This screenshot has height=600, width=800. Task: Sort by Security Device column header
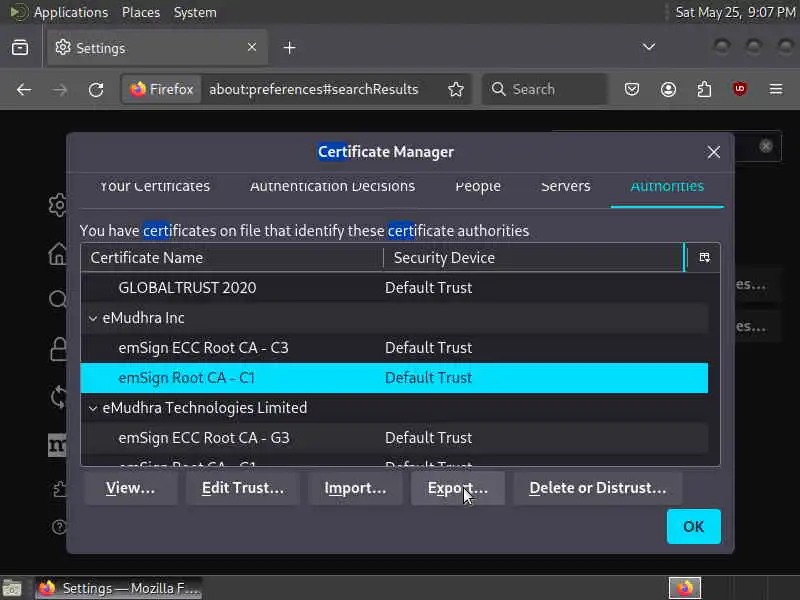(533, 258)
